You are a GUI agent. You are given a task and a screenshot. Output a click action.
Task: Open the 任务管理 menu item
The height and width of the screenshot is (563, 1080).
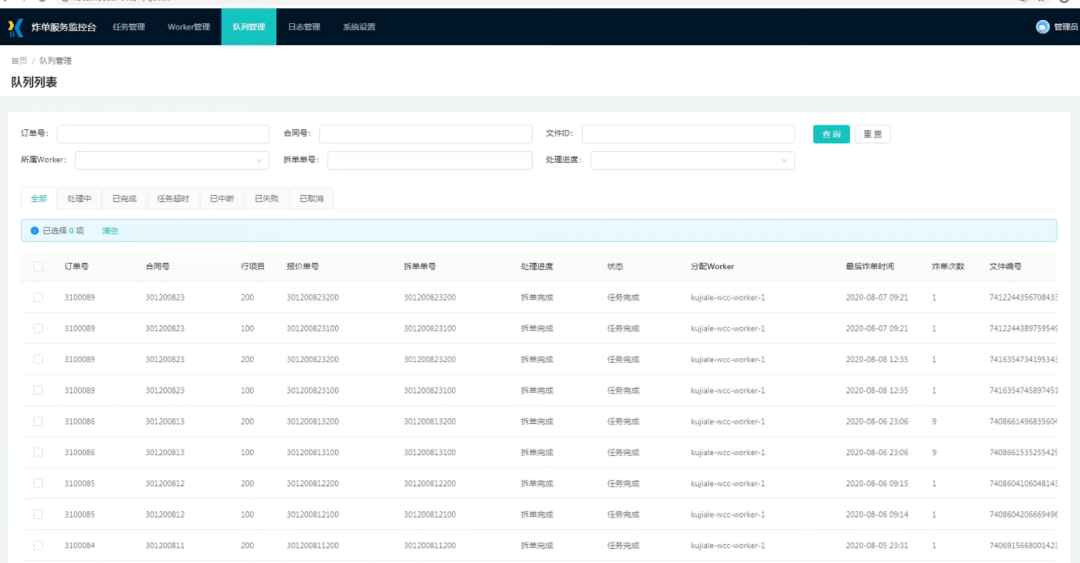click(129, 27)
